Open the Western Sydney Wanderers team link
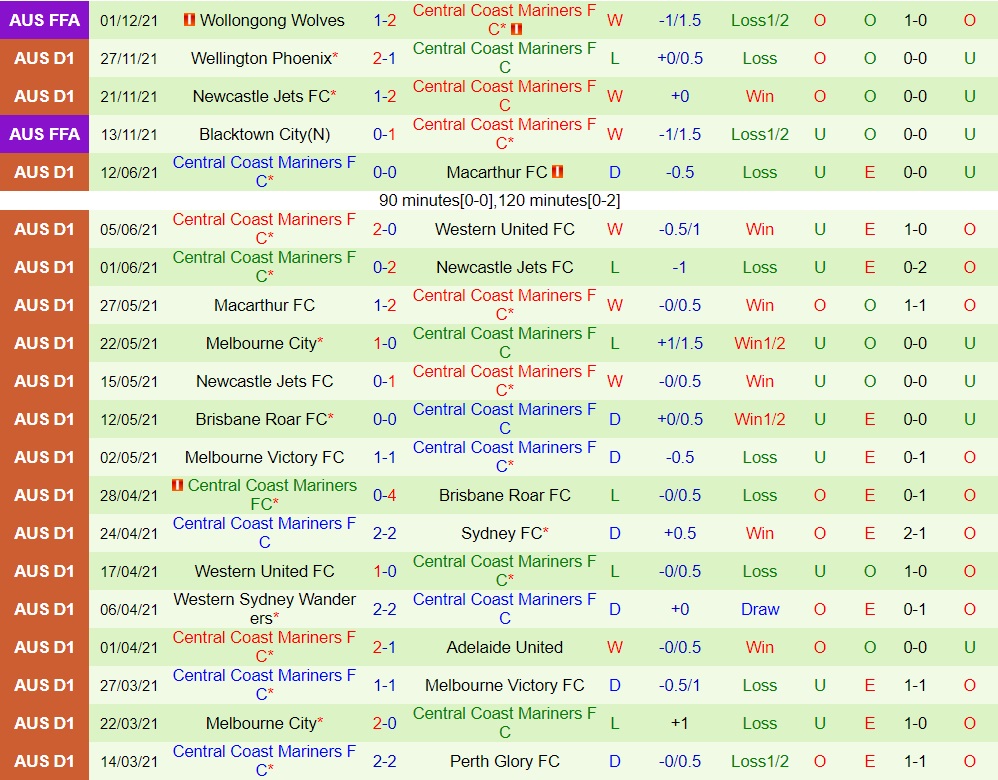Image resolution: width=998 pixels, height=780 pixels. click(264, 609)
